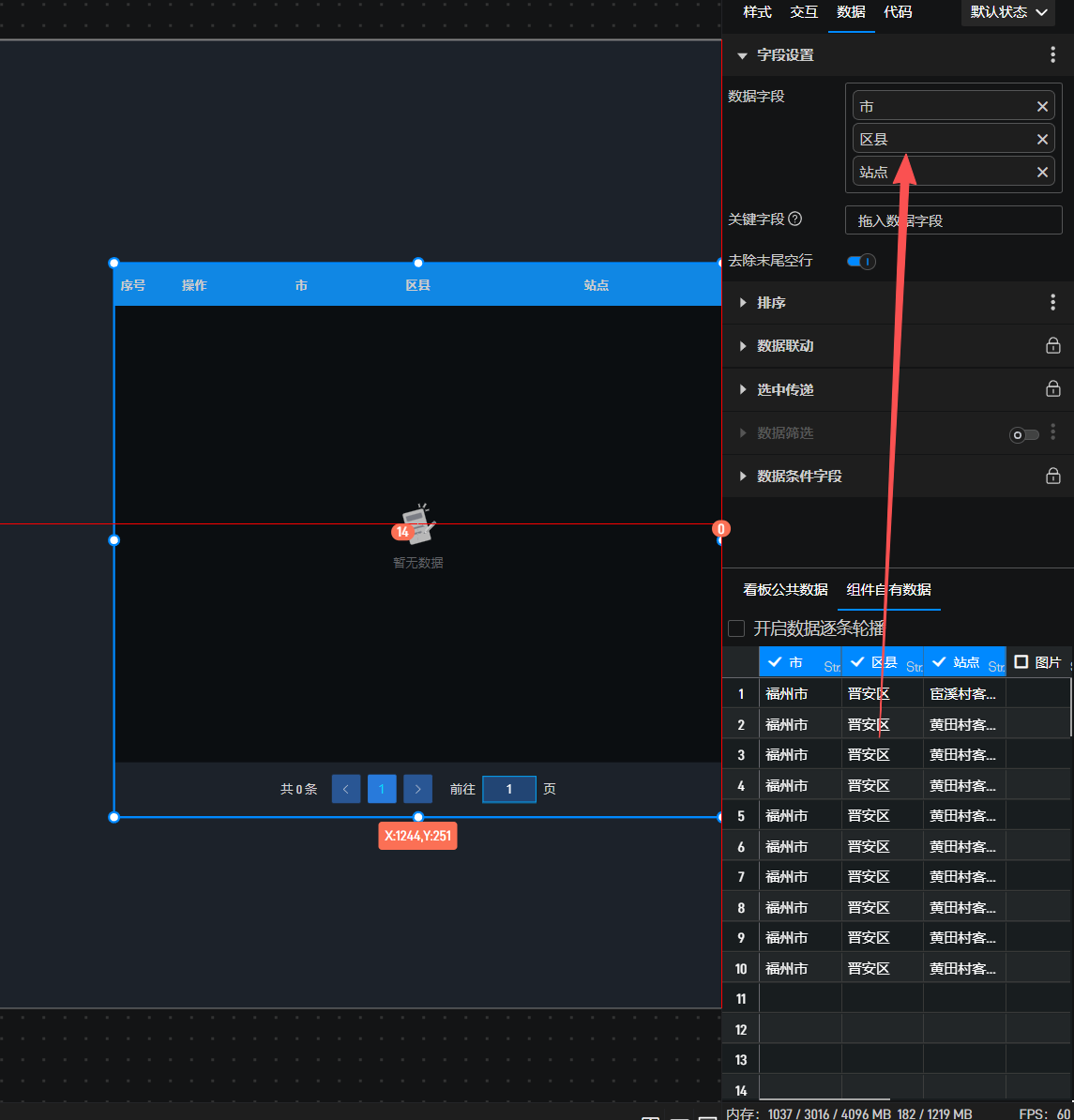Expand the 排序 section
The height and width of the screenshot is (1120, 1074).
click(744, 303)
